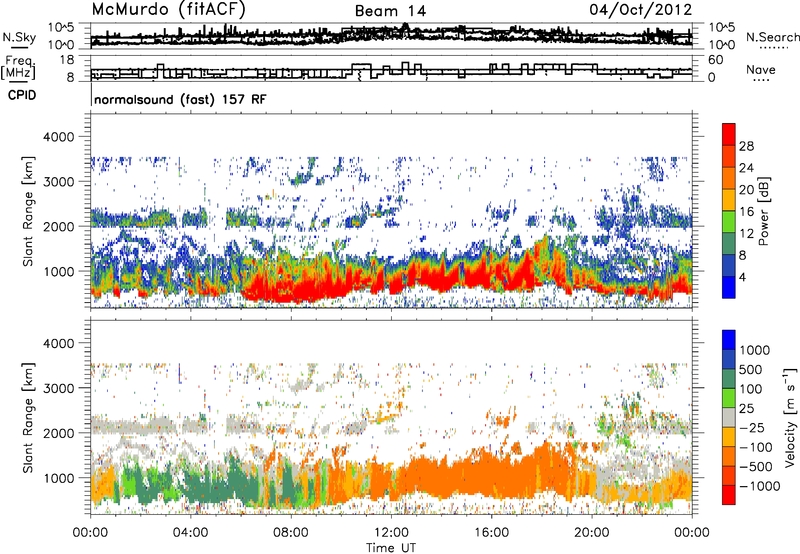Image resolution: width=800 pixels, height=554 pixels.
Task: Click the '20:00' time tick label
Action: (x=592, y=533)
